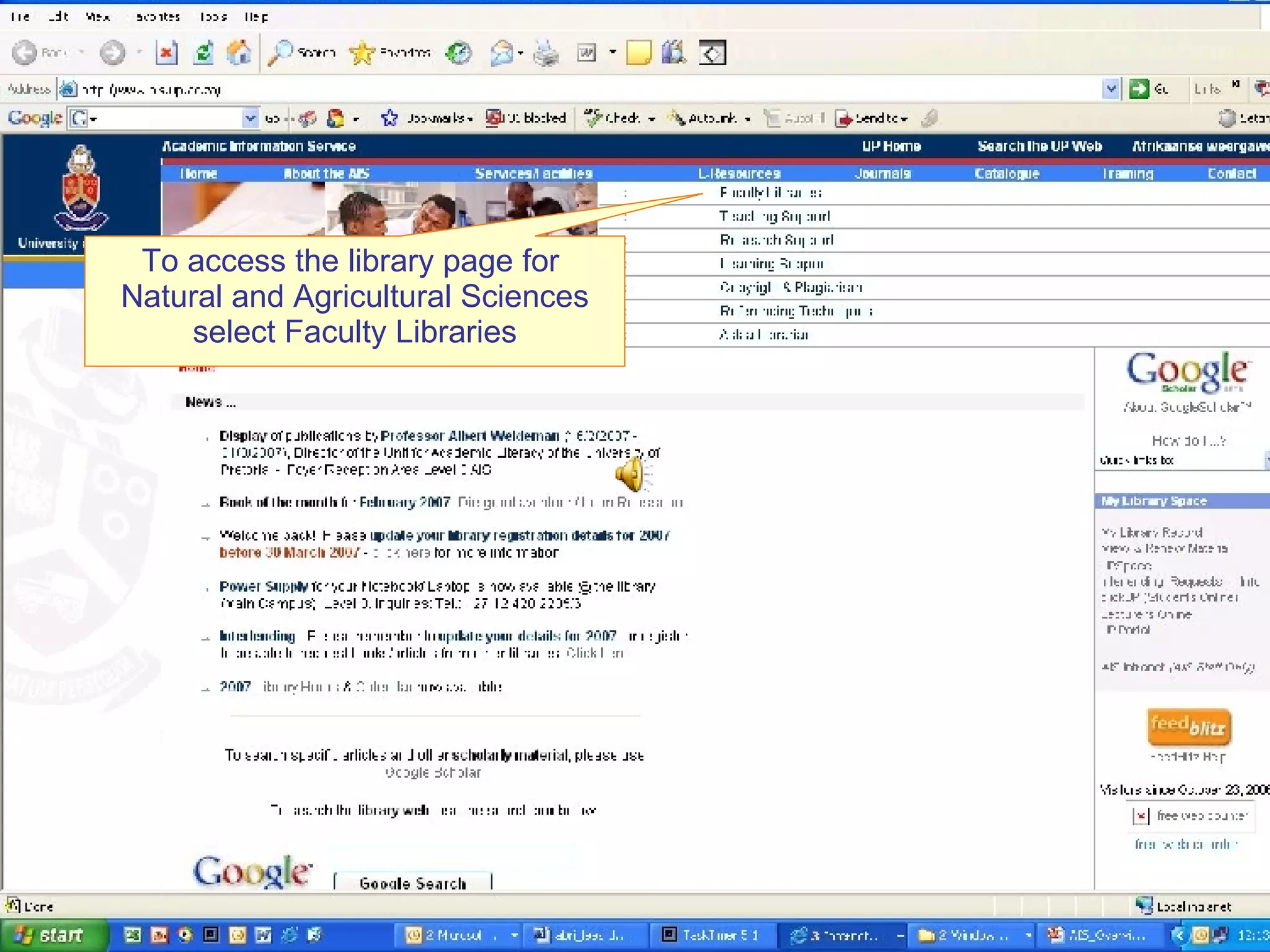Image resolution: width=1270 pixels, height=952 pixels.
Task: Open the Contact navigation tab
Action: (x=1232, y=174)
